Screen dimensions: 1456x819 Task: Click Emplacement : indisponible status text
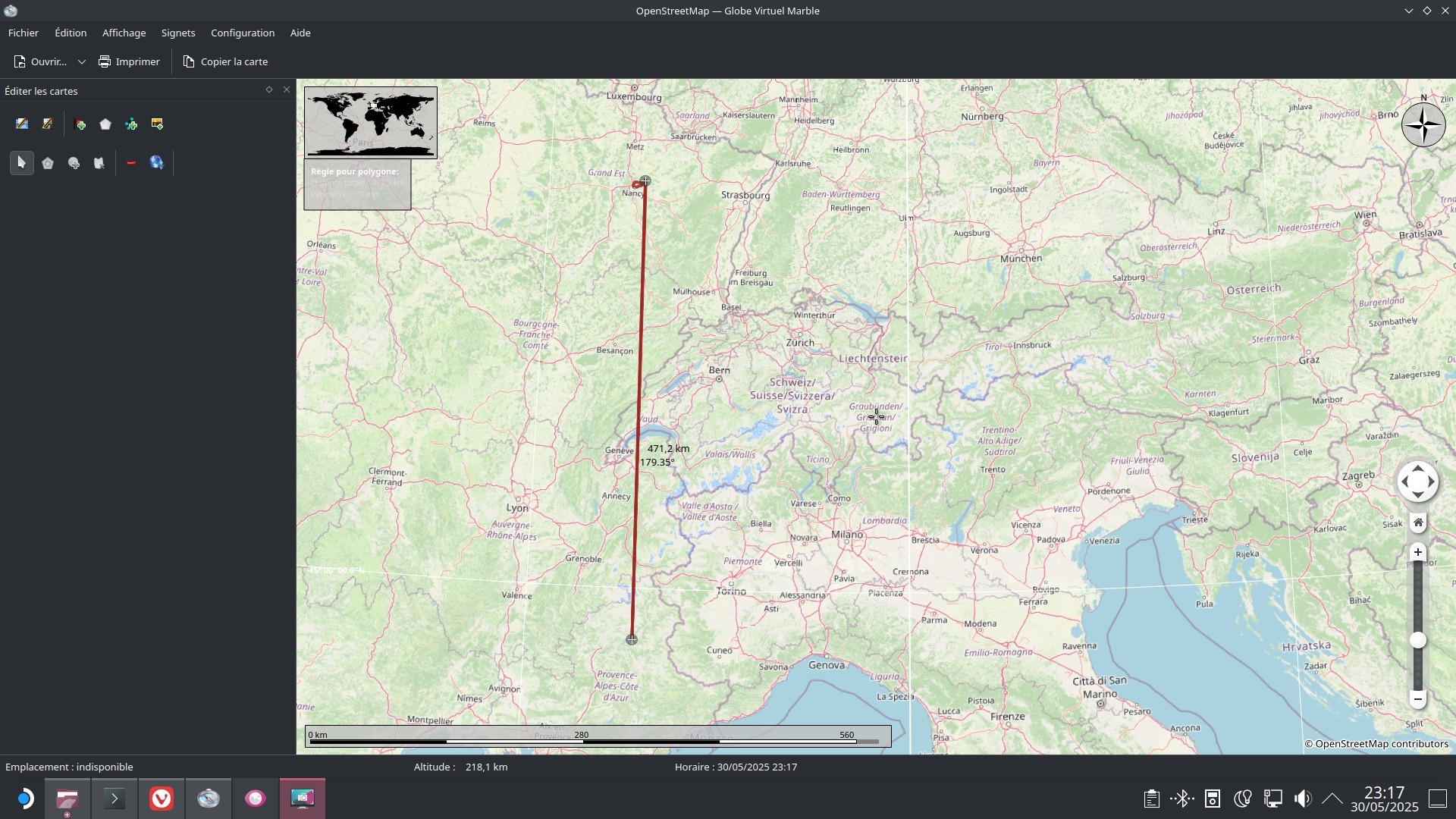click(x=69, y=767)
